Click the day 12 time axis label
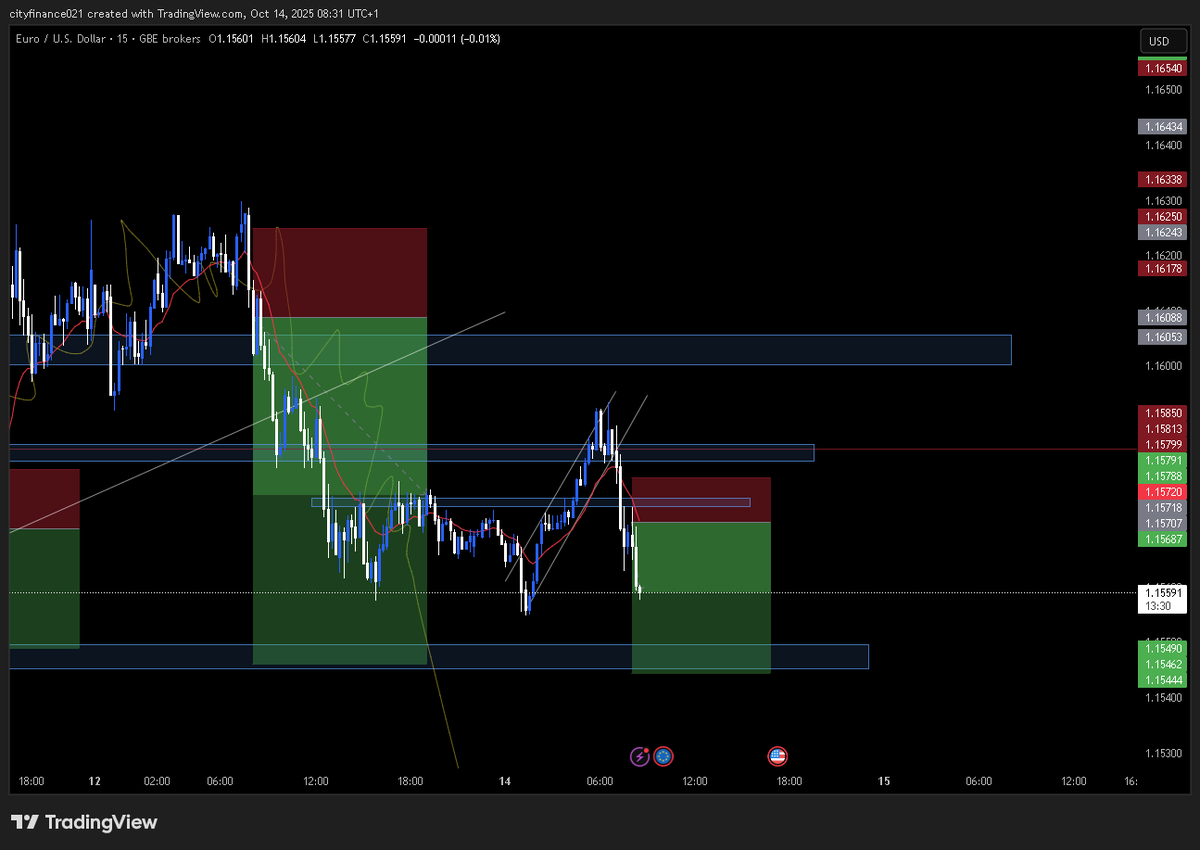This screenshot has height=850, width=1200. 94,781
